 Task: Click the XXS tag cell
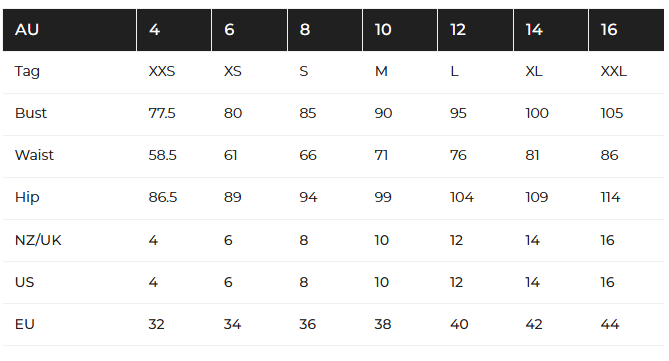174,71
